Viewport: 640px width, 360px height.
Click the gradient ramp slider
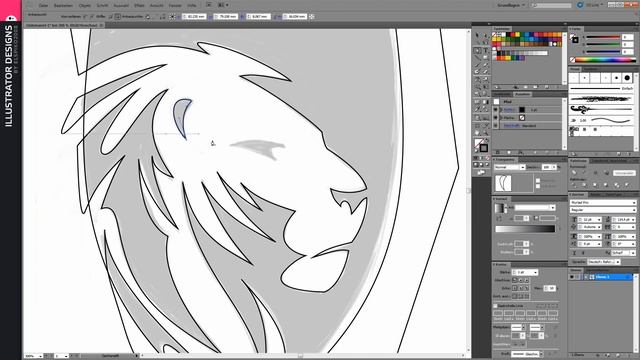pos(525,229)
